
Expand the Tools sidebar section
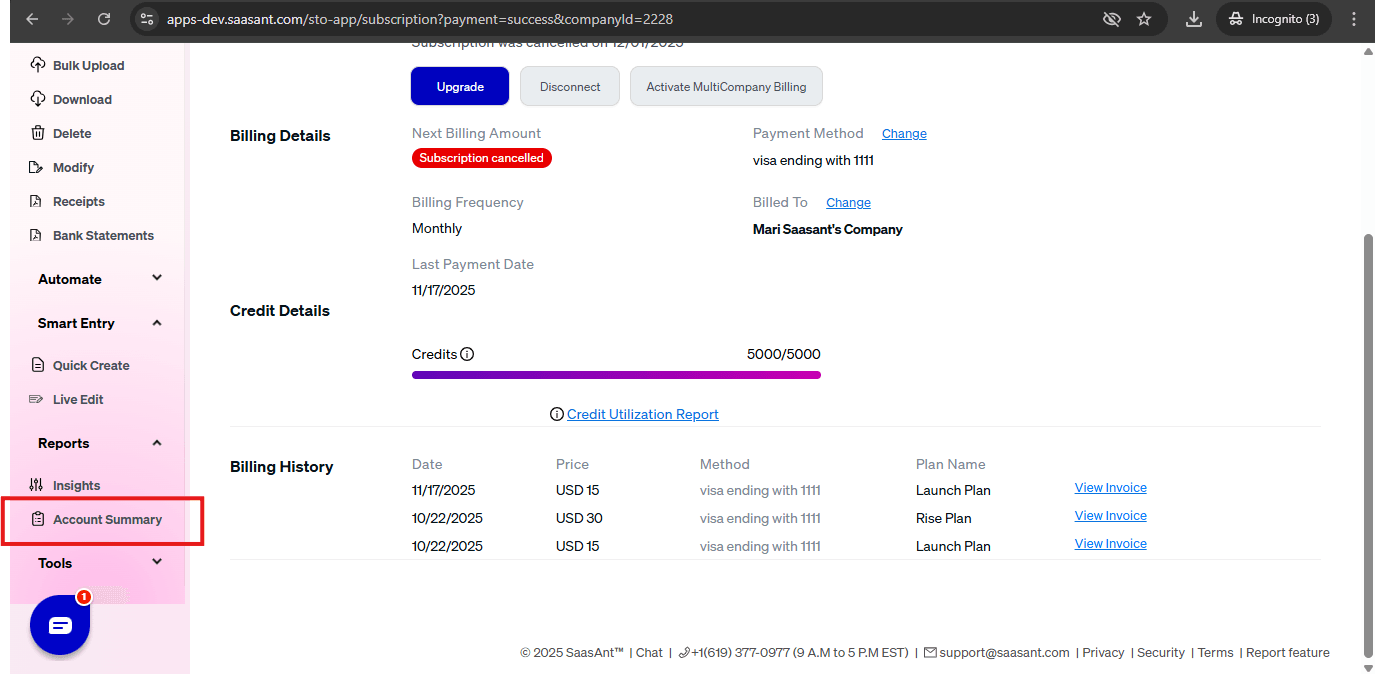click(x=157, y=562)
